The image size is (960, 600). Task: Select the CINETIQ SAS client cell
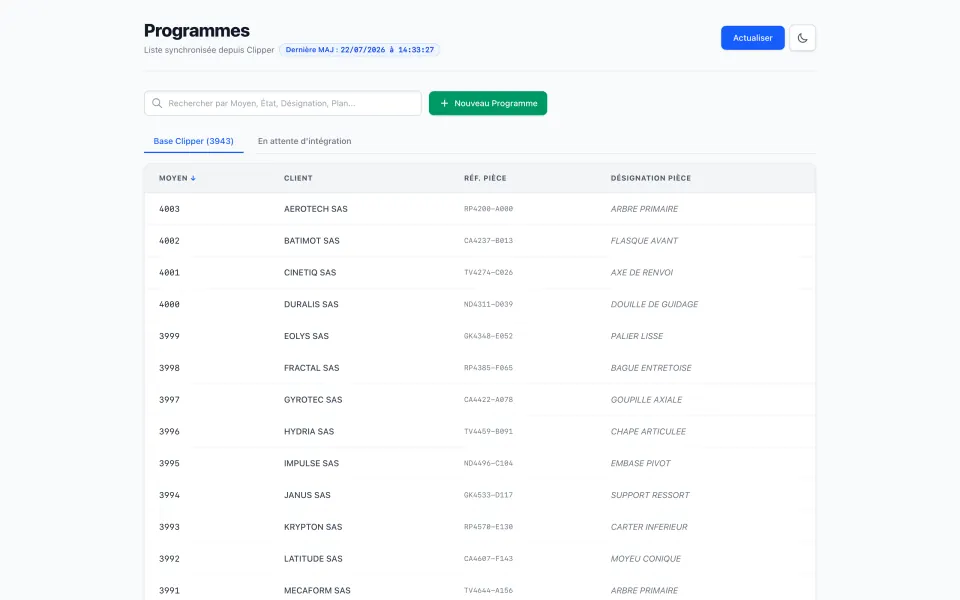(x=310, y=272)
